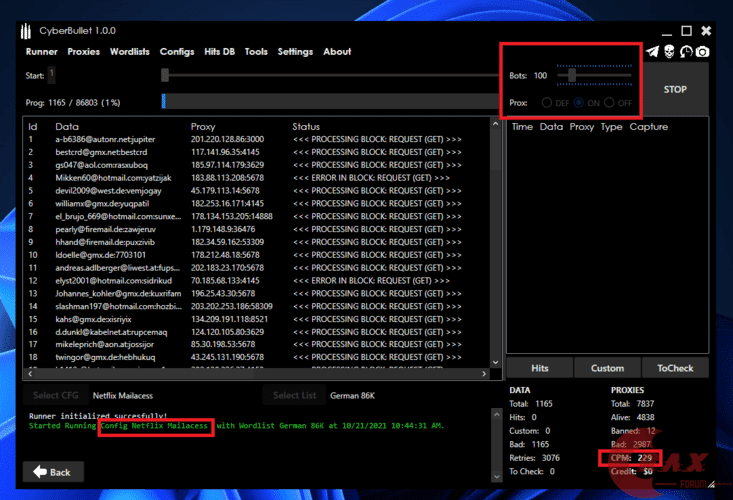Click the Telegram paper plane icon
The width and height of the screenshot is (733, 500).
pyautogui.click(x=653, y=51)
